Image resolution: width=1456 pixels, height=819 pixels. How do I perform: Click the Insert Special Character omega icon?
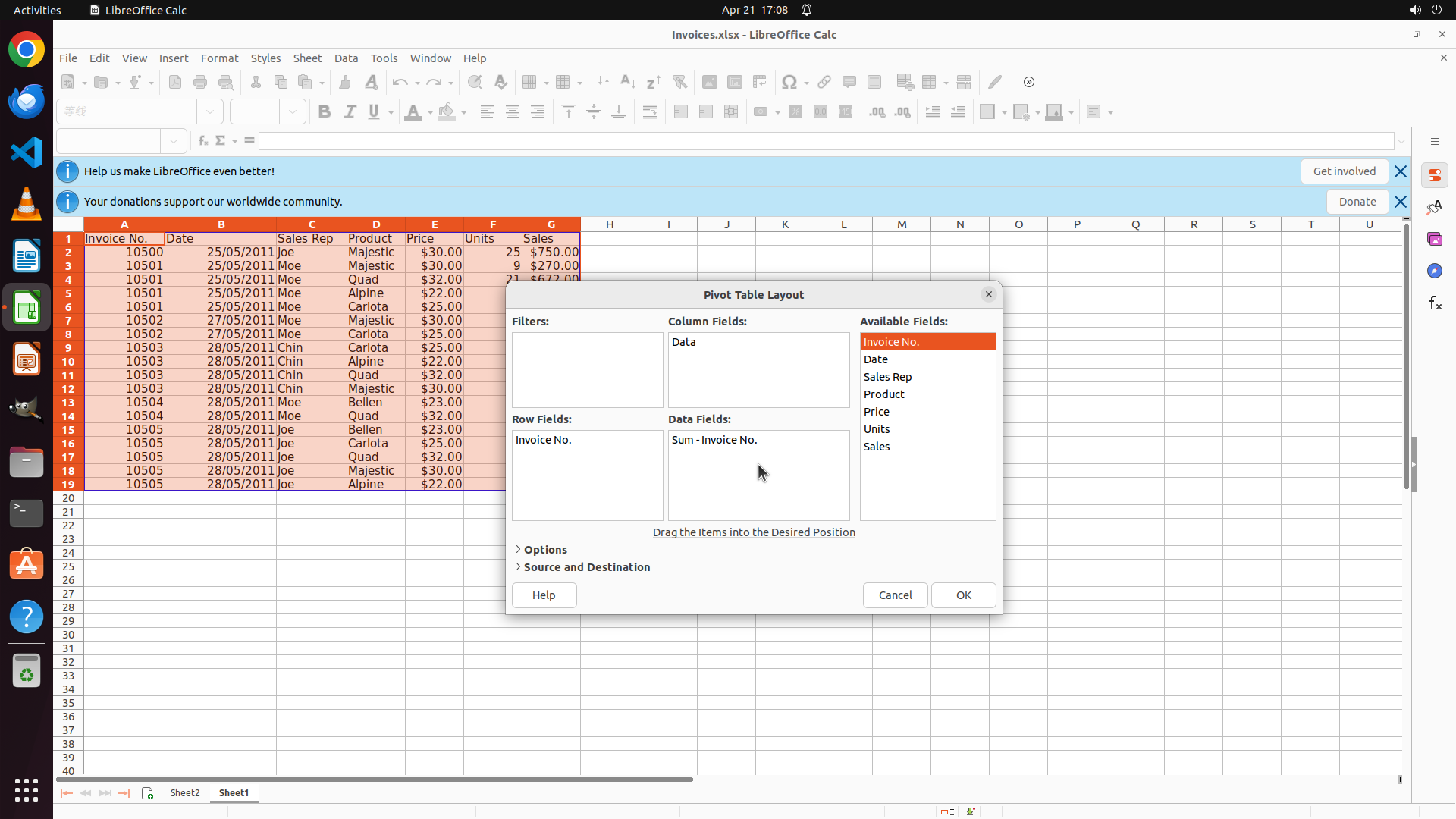(789, 82)
